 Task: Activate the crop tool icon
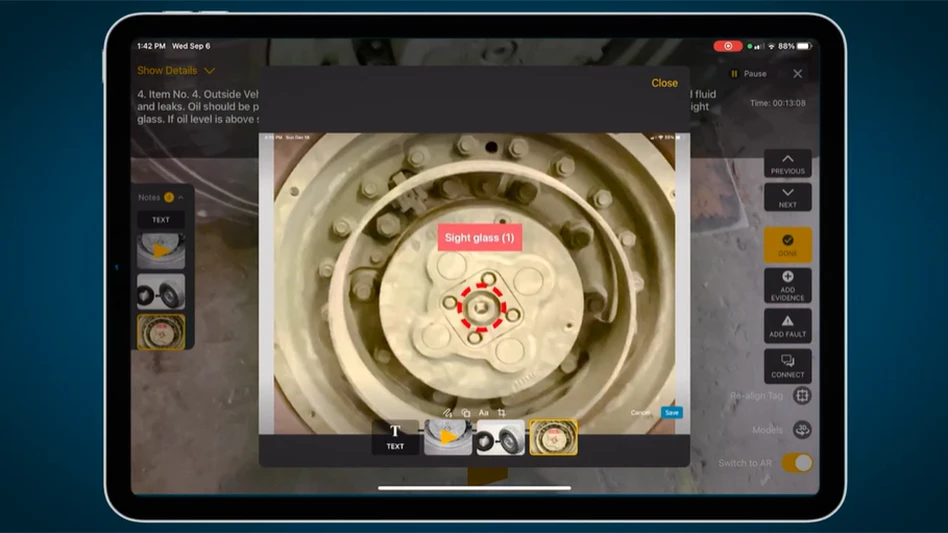coord(502,412)
